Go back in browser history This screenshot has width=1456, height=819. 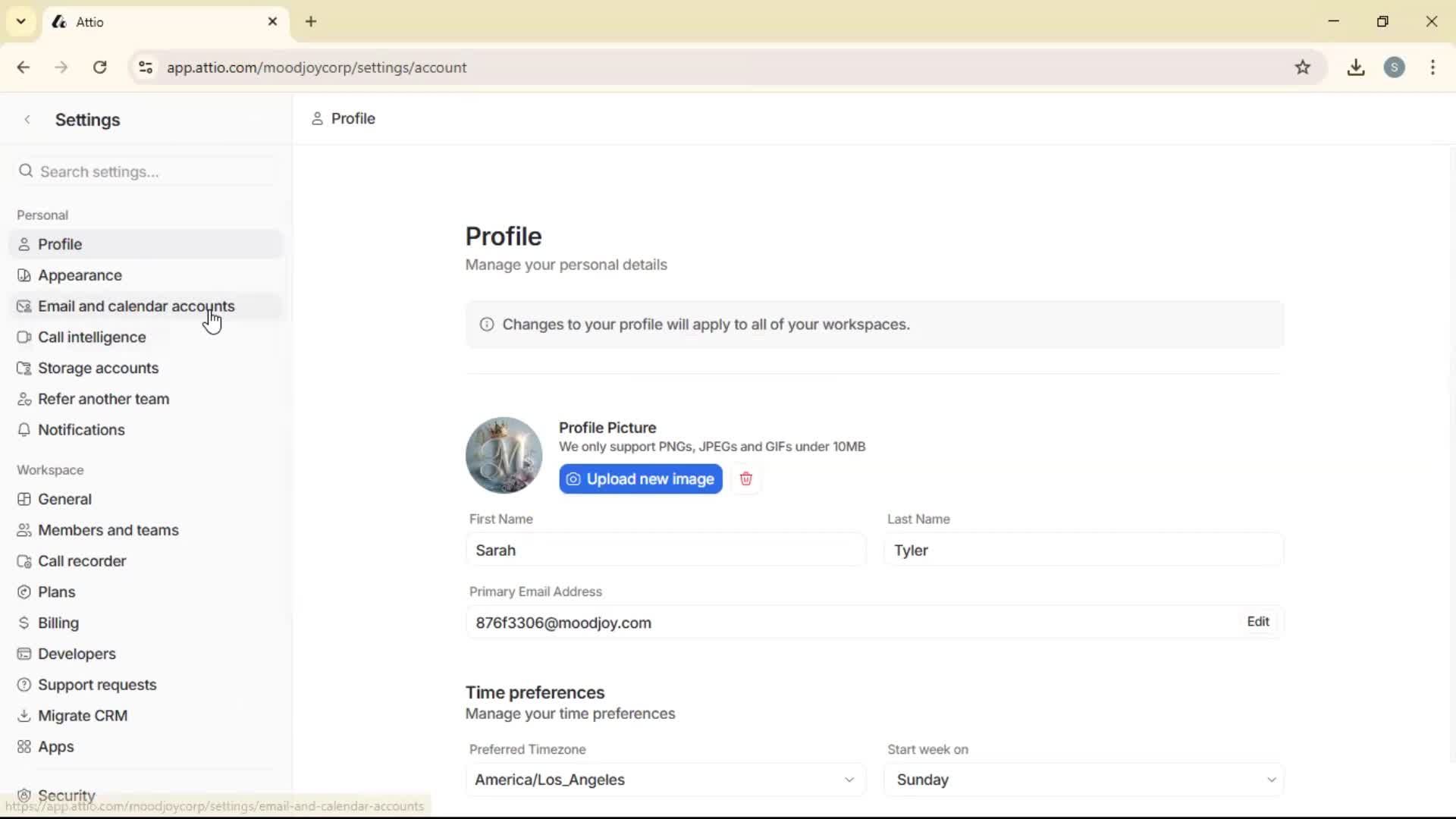(24, 67)
